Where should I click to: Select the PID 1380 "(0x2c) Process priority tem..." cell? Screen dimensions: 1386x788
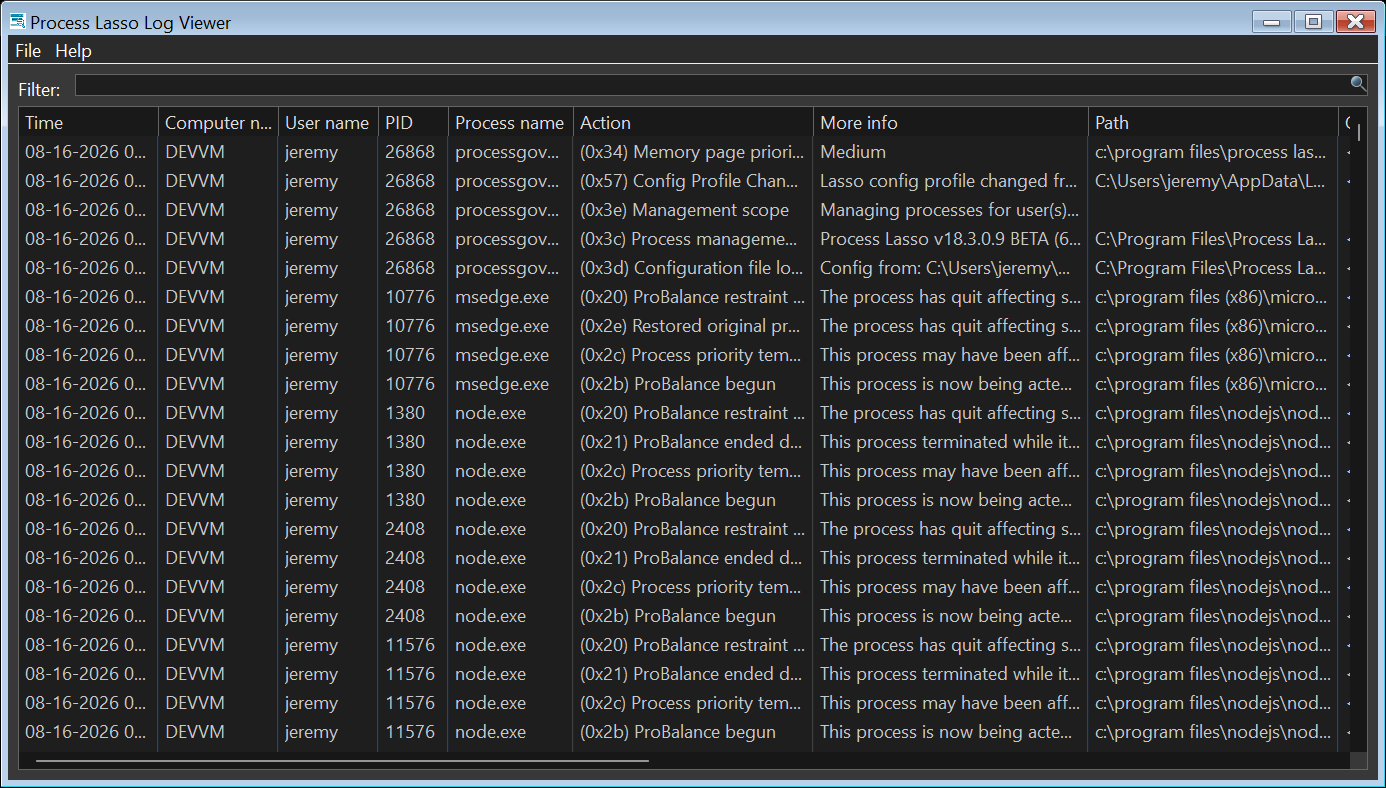point(691,471)
